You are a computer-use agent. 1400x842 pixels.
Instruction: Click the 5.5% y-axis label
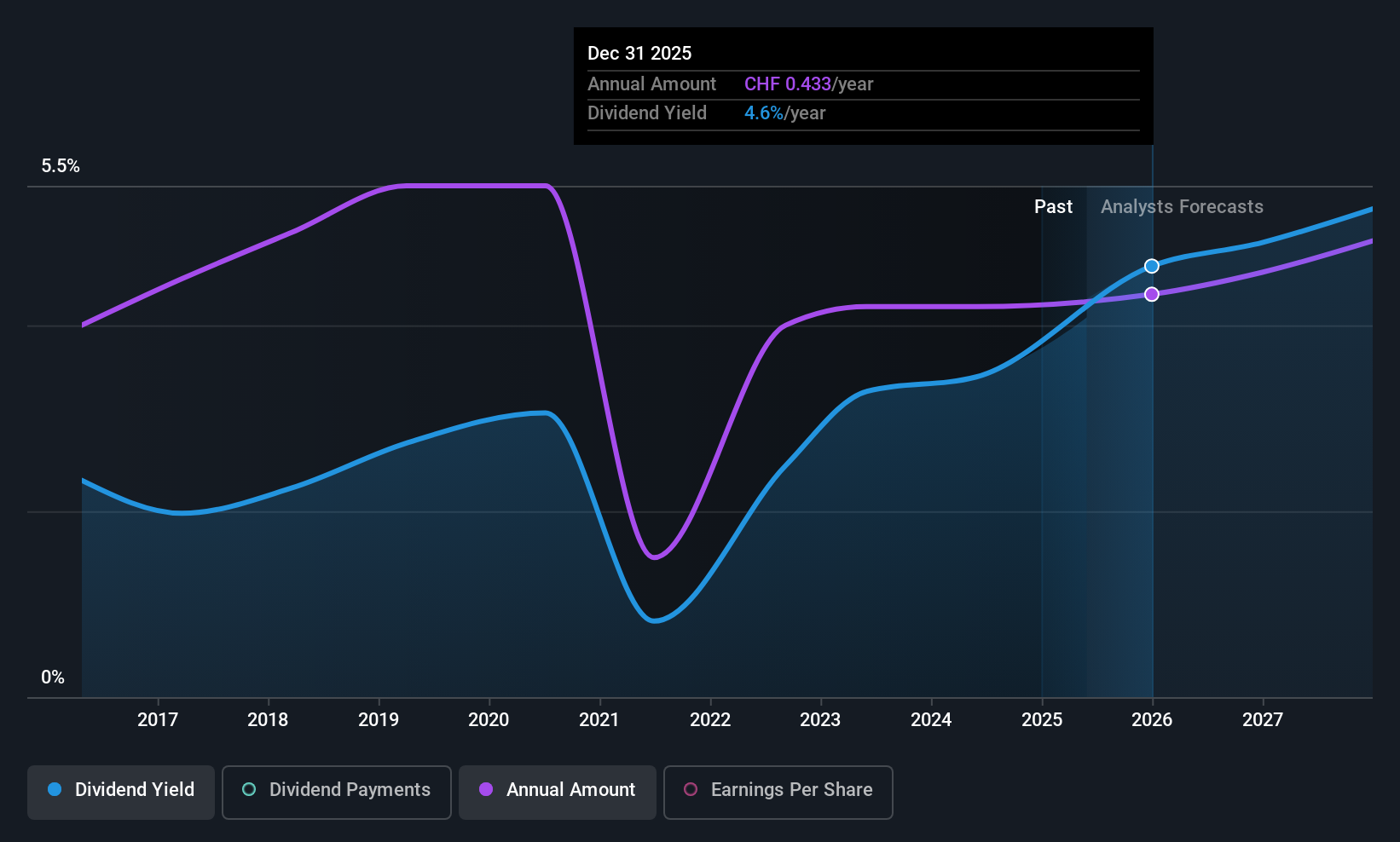coord(61,165)
